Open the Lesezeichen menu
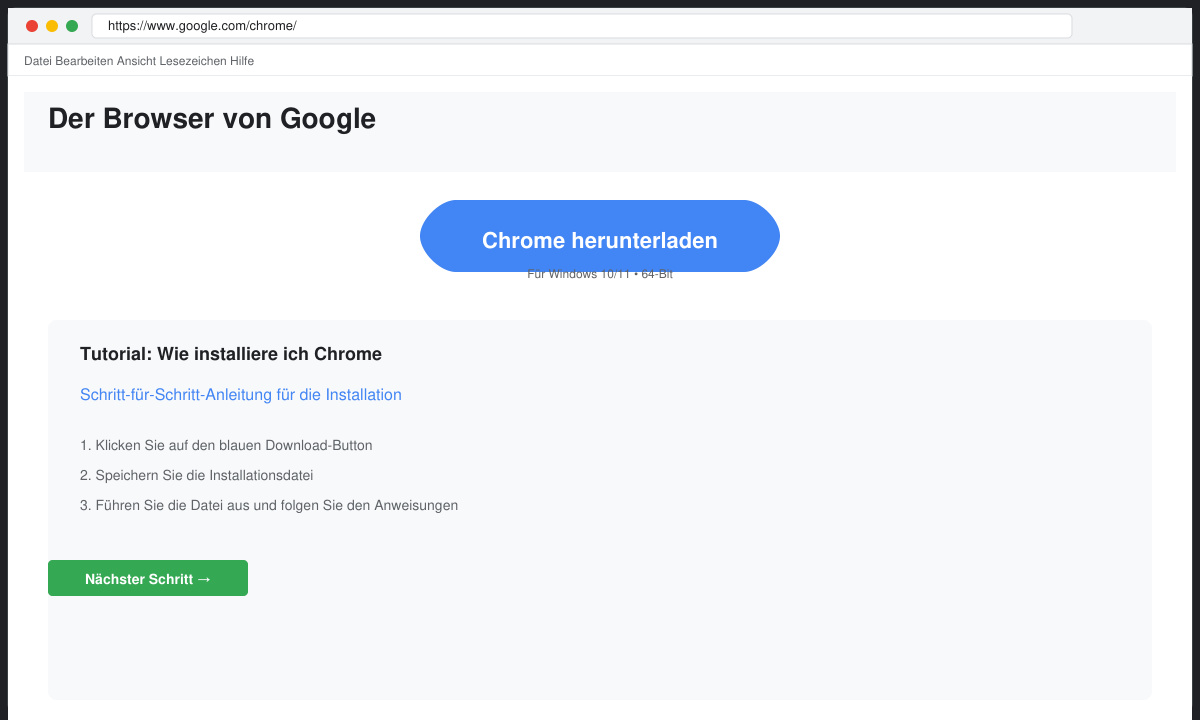1200x720 pixels. pos(193,61)
